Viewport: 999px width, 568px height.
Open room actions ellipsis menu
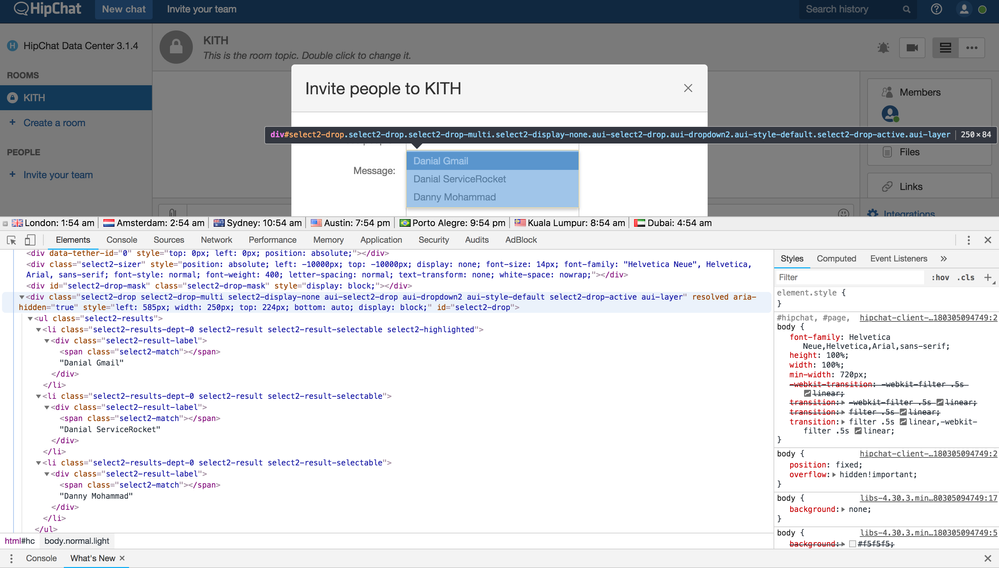coord(972,48)
